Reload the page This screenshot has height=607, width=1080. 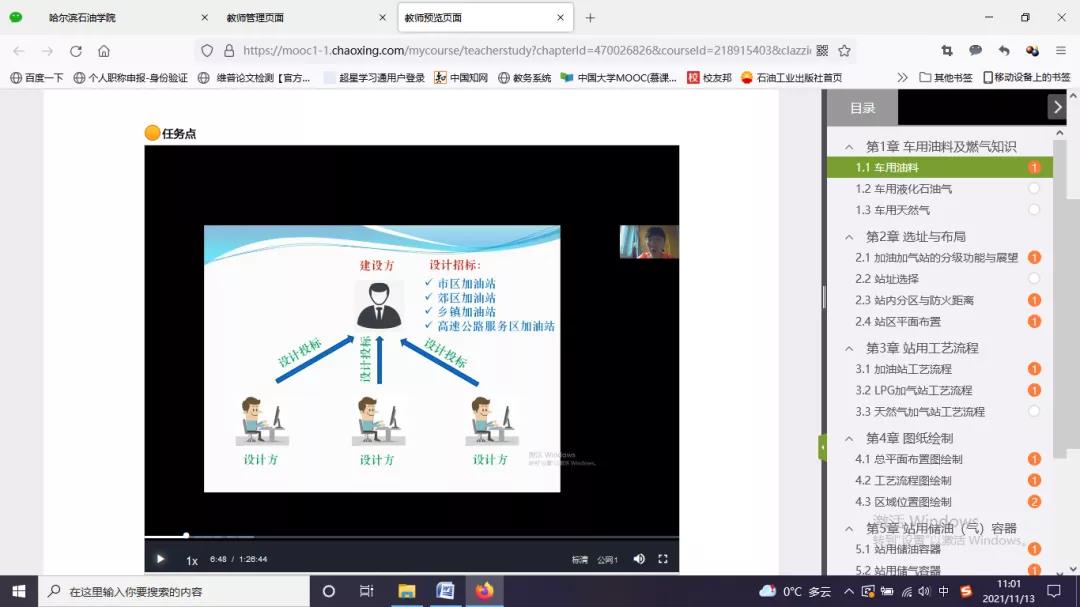[76, 51]
